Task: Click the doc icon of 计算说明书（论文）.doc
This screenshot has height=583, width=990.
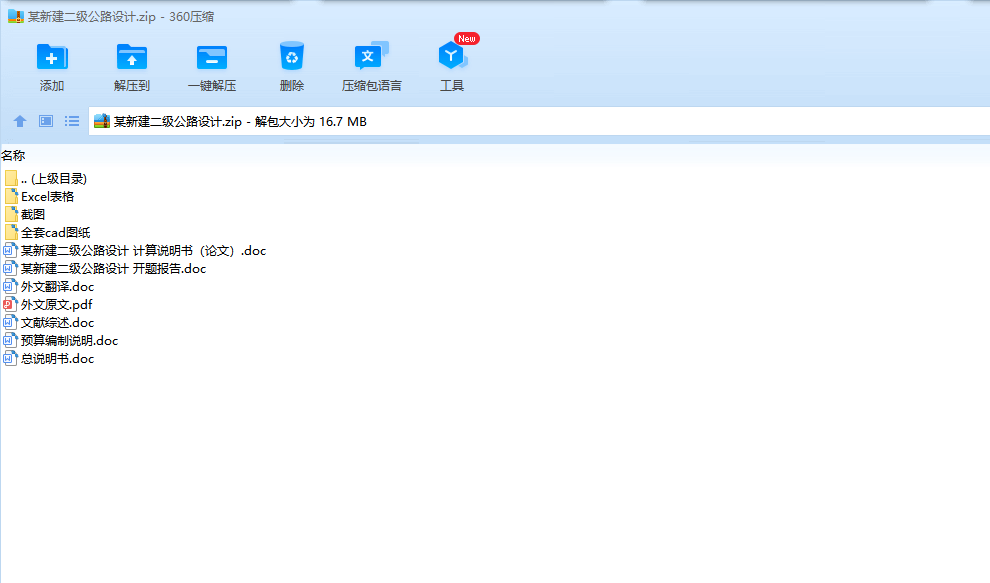Action: pos(10,251)
